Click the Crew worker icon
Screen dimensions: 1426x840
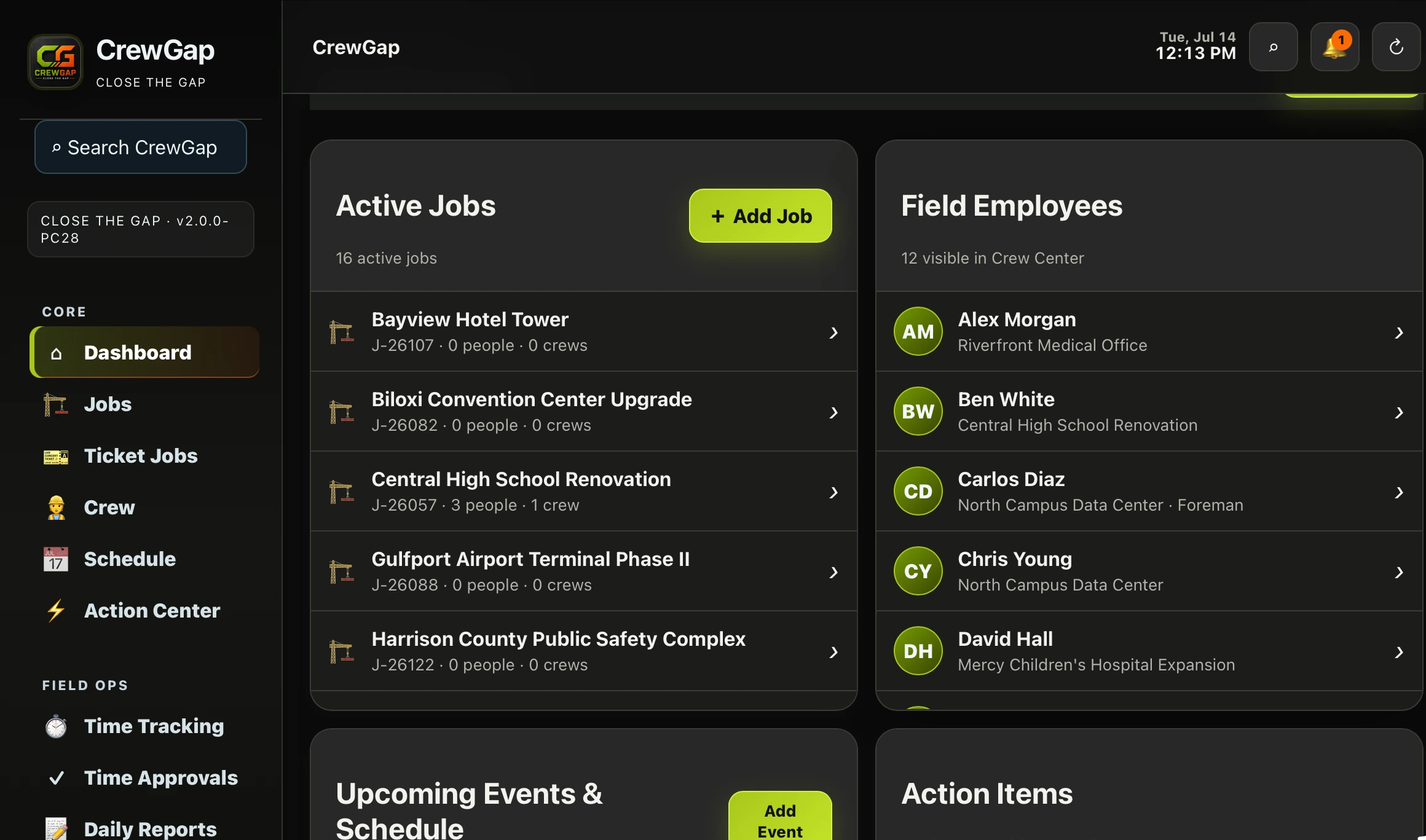(x=56, y=508)
